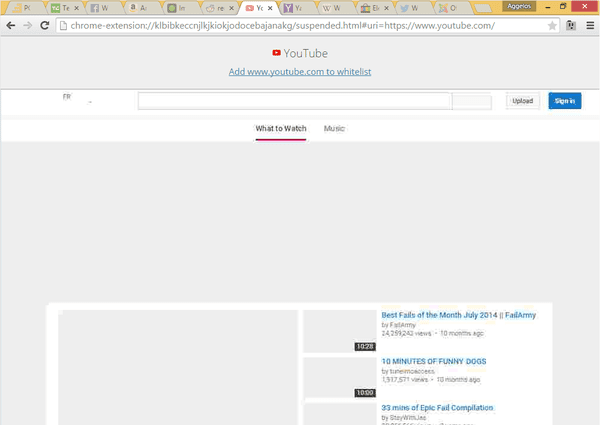This screenshot has height=425, width=600.
Task: Click the blue Sign in button
Action: [564, 101]
